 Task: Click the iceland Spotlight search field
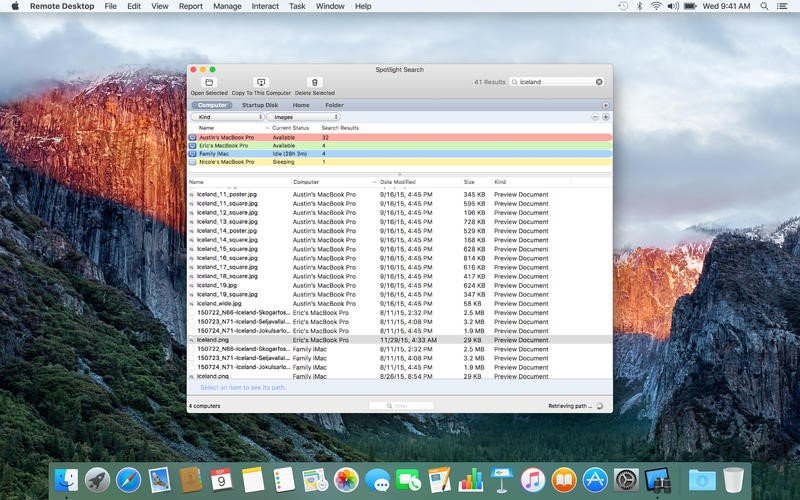pyautogui.click(x=556, y=82)
